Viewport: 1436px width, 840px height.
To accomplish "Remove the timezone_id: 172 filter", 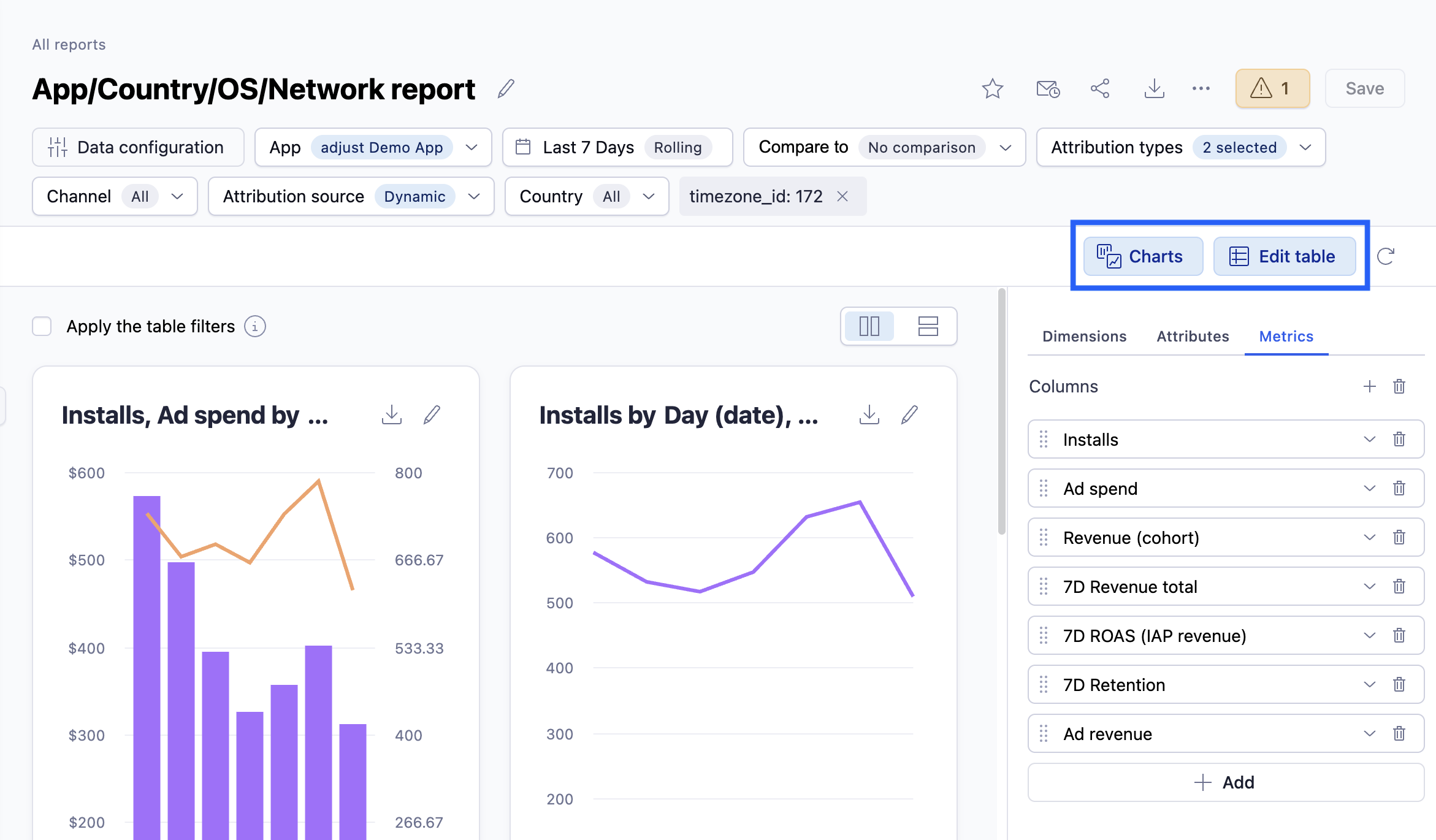I will point(842,196).
